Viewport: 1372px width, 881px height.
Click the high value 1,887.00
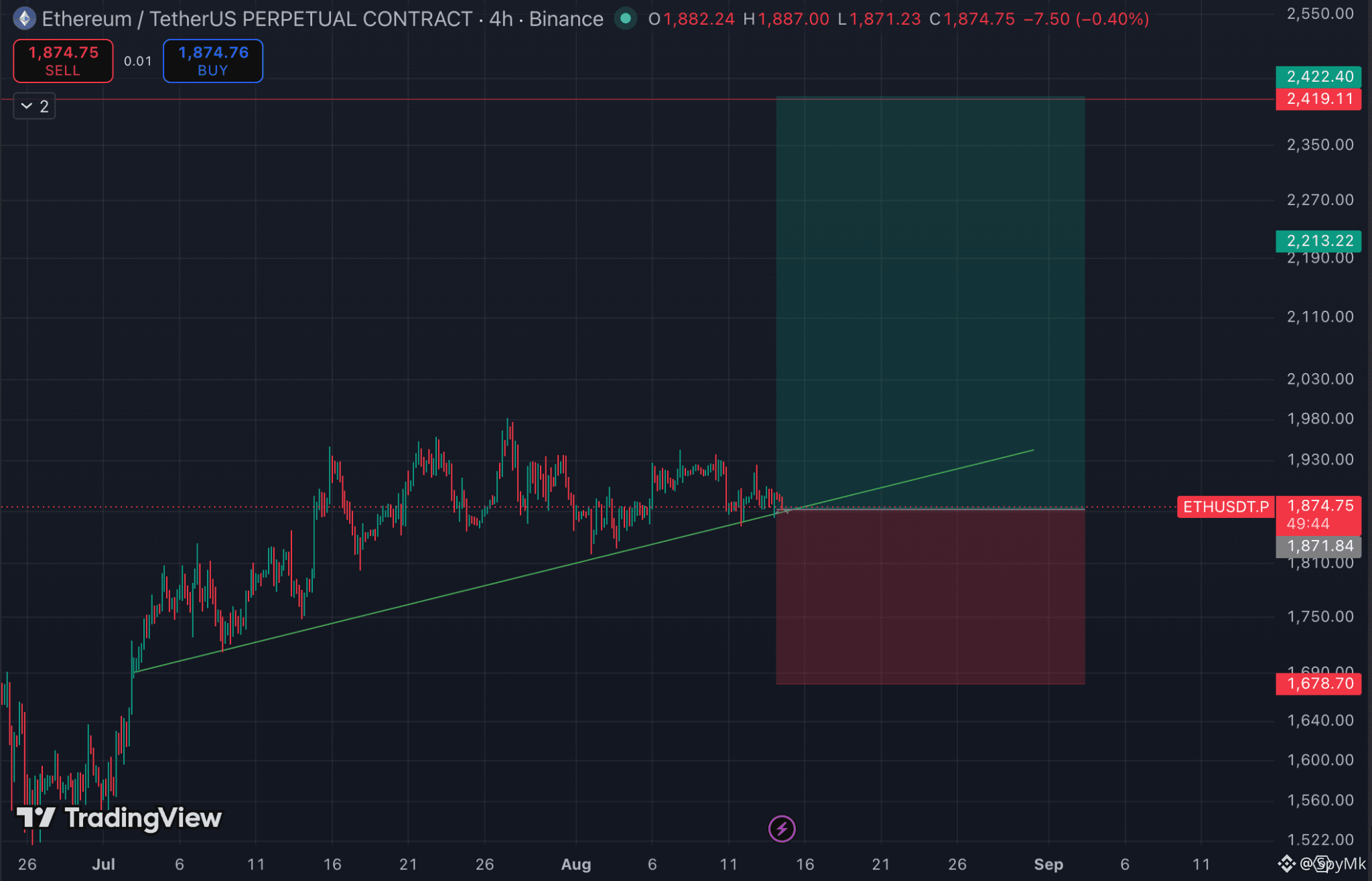click(793, 19)
